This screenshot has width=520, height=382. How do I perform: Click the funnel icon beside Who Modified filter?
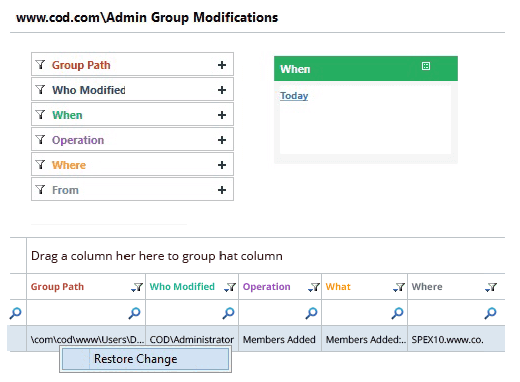pyautogui.click(x=40, y=89)
